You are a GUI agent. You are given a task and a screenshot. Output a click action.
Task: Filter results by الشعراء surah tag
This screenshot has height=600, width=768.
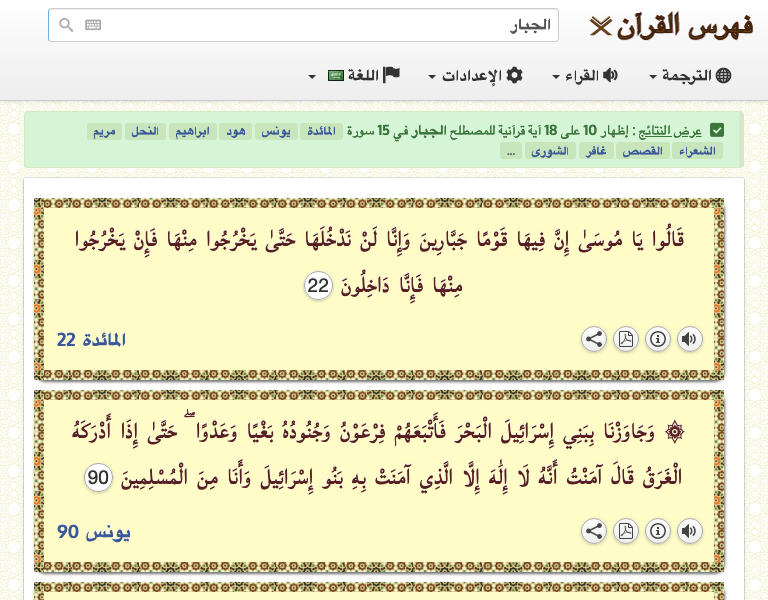697,151
